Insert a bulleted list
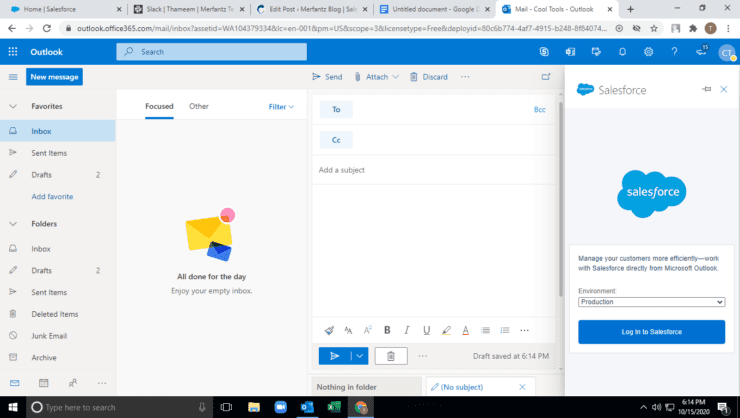The width and height of the screenshot is (740, 418). point(485,330)
